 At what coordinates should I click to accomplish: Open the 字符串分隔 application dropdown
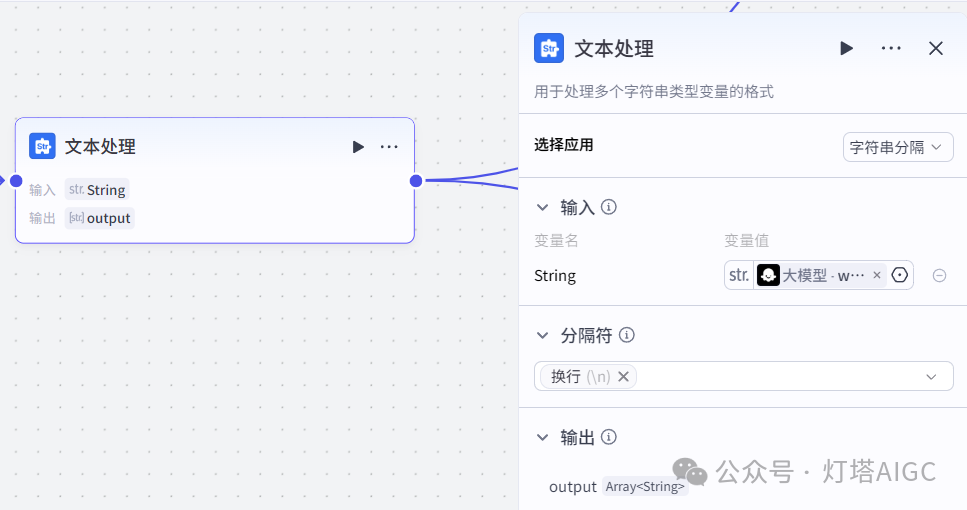pos(898,147)
